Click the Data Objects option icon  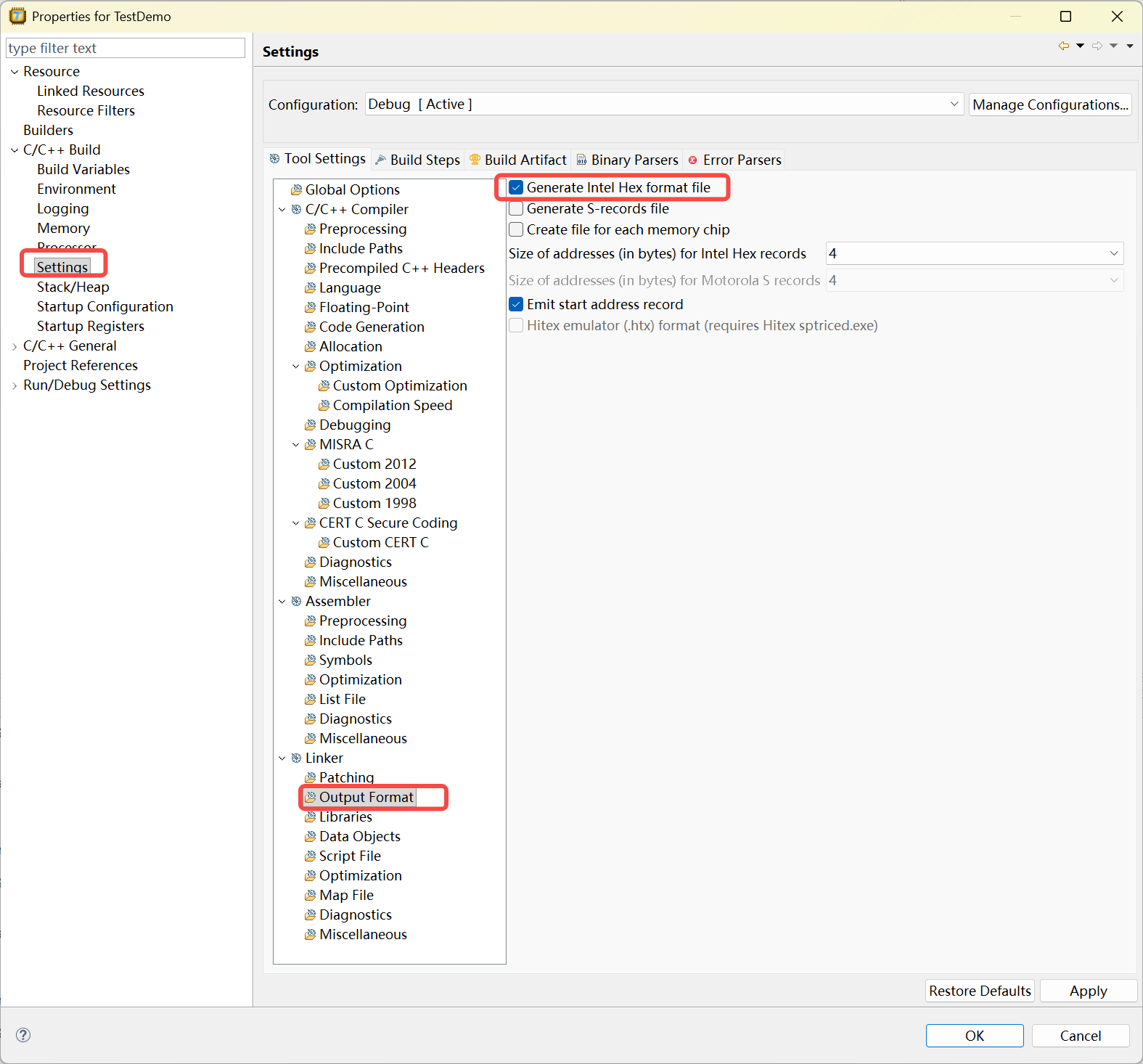click(310, 837)
